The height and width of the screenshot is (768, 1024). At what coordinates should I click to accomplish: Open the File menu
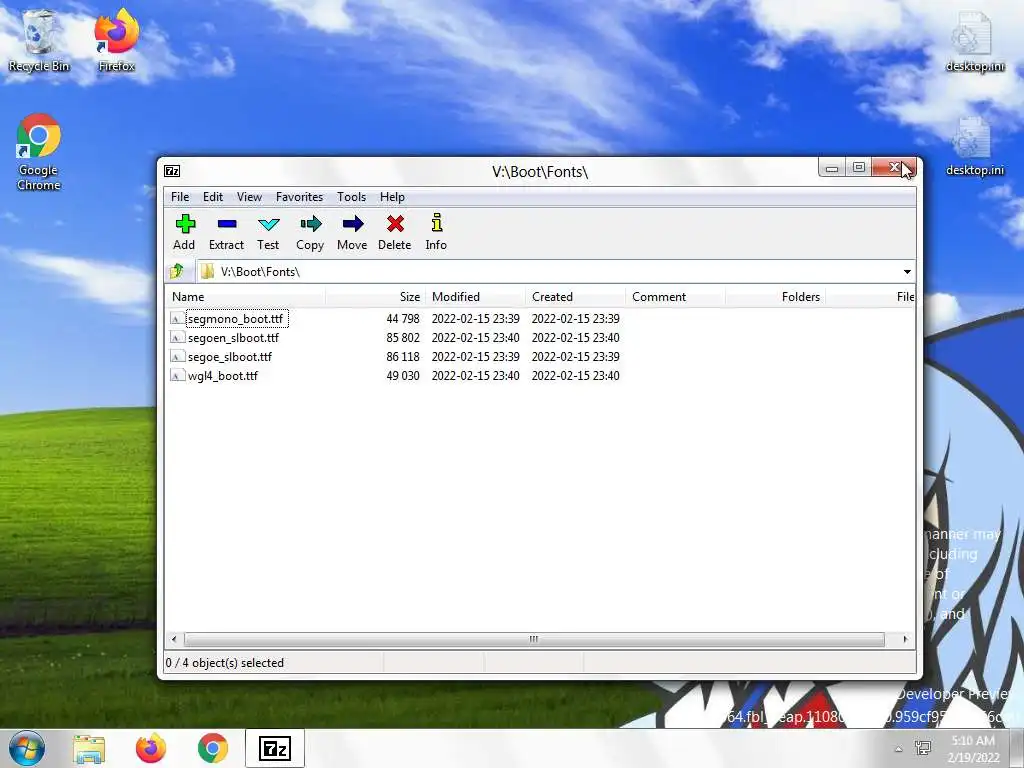[180, 197]
